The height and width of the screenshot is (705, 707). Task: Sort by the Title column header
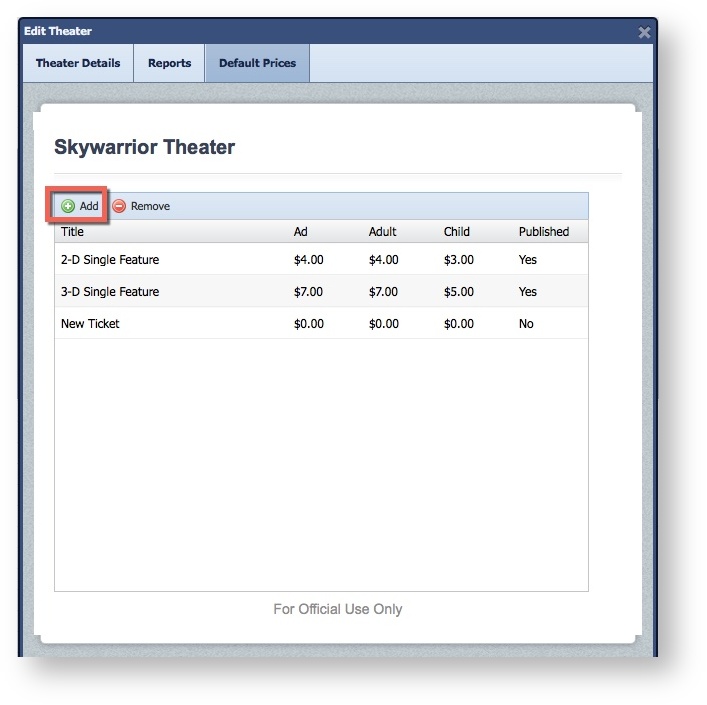click(73, 232)
